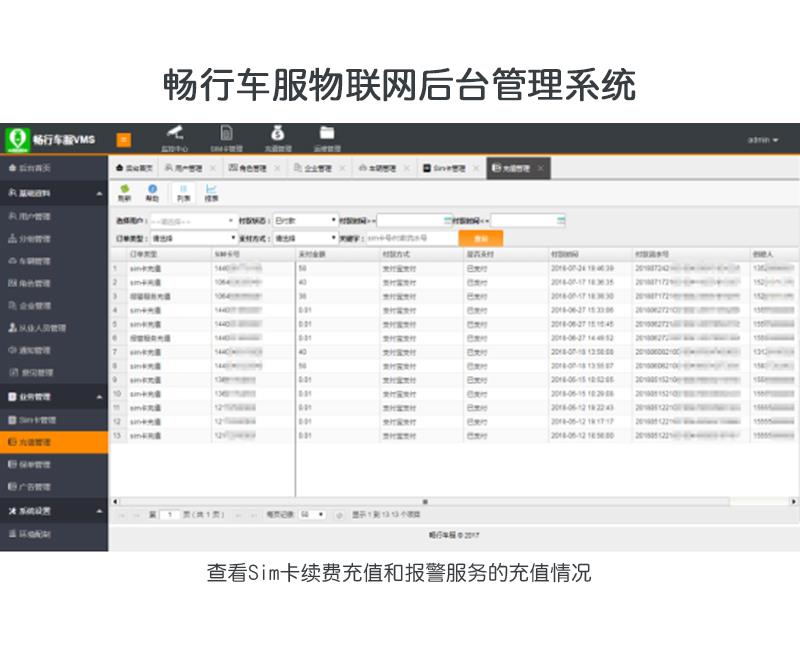Open the 付款状态 dropdown

(305, 220)
